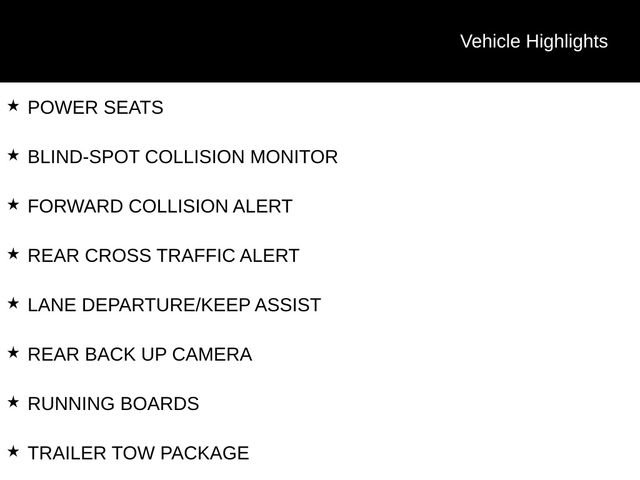This screenshot has height=480, width=640.
Task: Click the RUNNING BOARDS label
Action: tap(113, 404)
